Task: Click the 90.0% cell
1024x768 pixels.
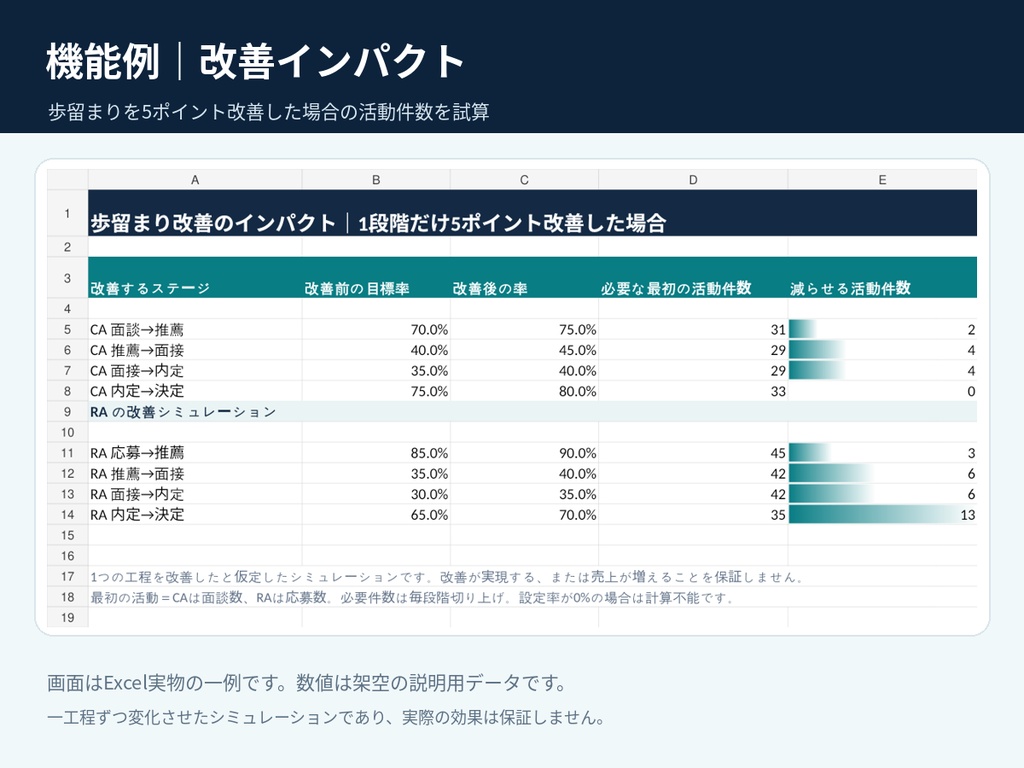Action: point(524,453)
